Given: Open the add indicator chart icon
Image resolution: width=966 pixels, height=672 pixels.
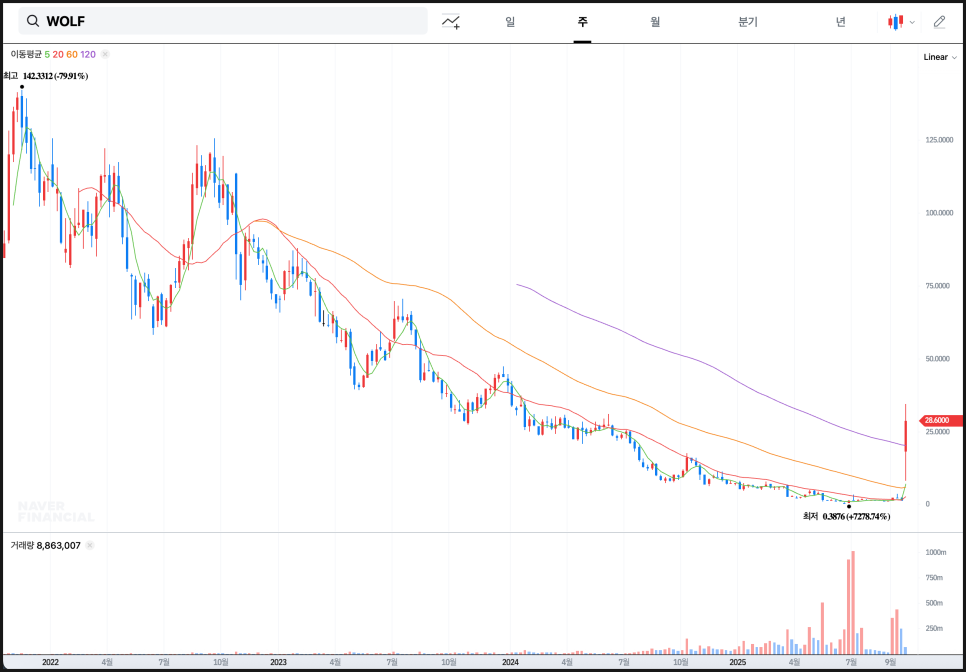Looking at the screenshot, I should click(x=451, y=21).
